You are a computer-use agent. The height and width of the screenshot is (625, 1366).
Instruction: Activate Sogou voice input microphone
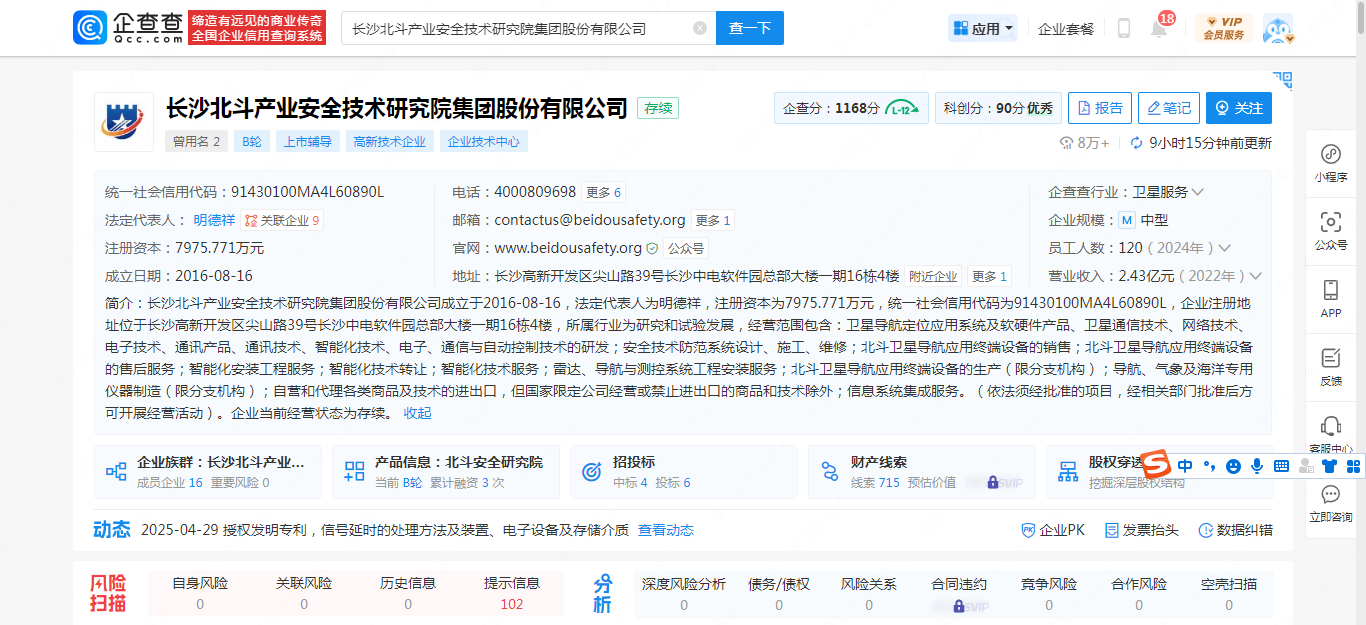click(1257, 466)
